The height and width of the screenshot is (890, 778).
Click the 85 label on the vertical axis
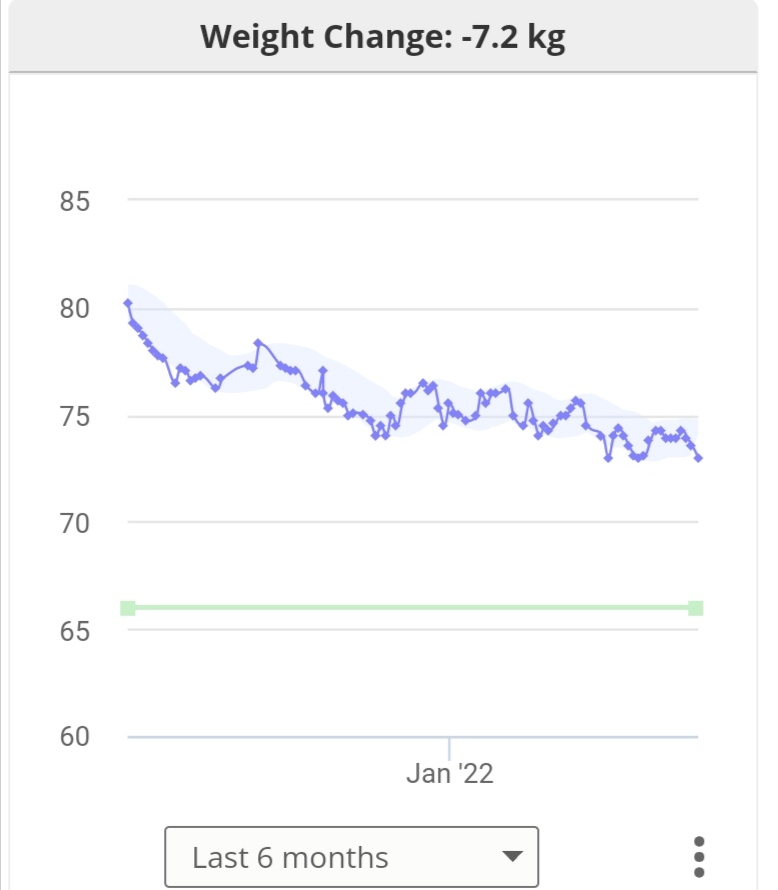74,201
